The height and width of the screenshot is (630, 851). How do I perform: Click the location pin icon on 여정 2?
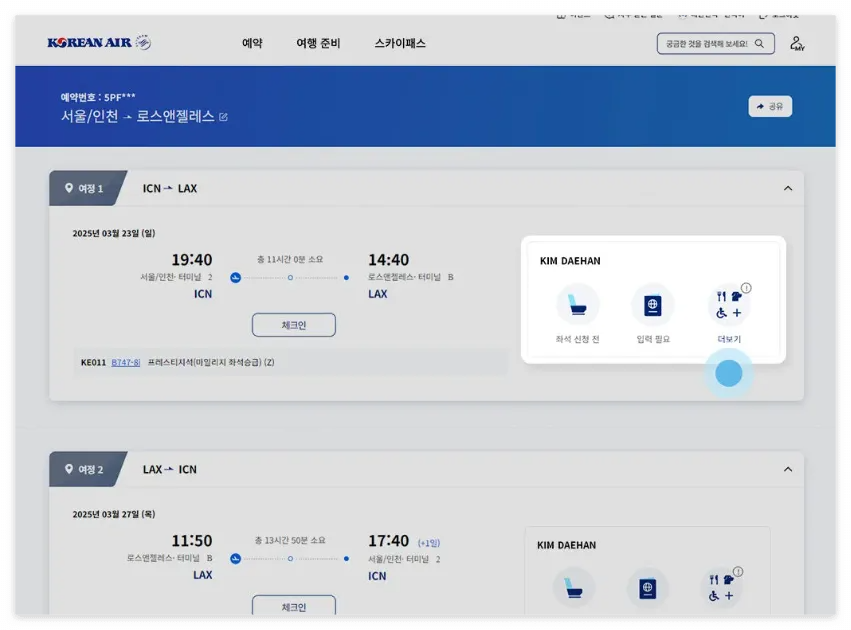[69, 469]
